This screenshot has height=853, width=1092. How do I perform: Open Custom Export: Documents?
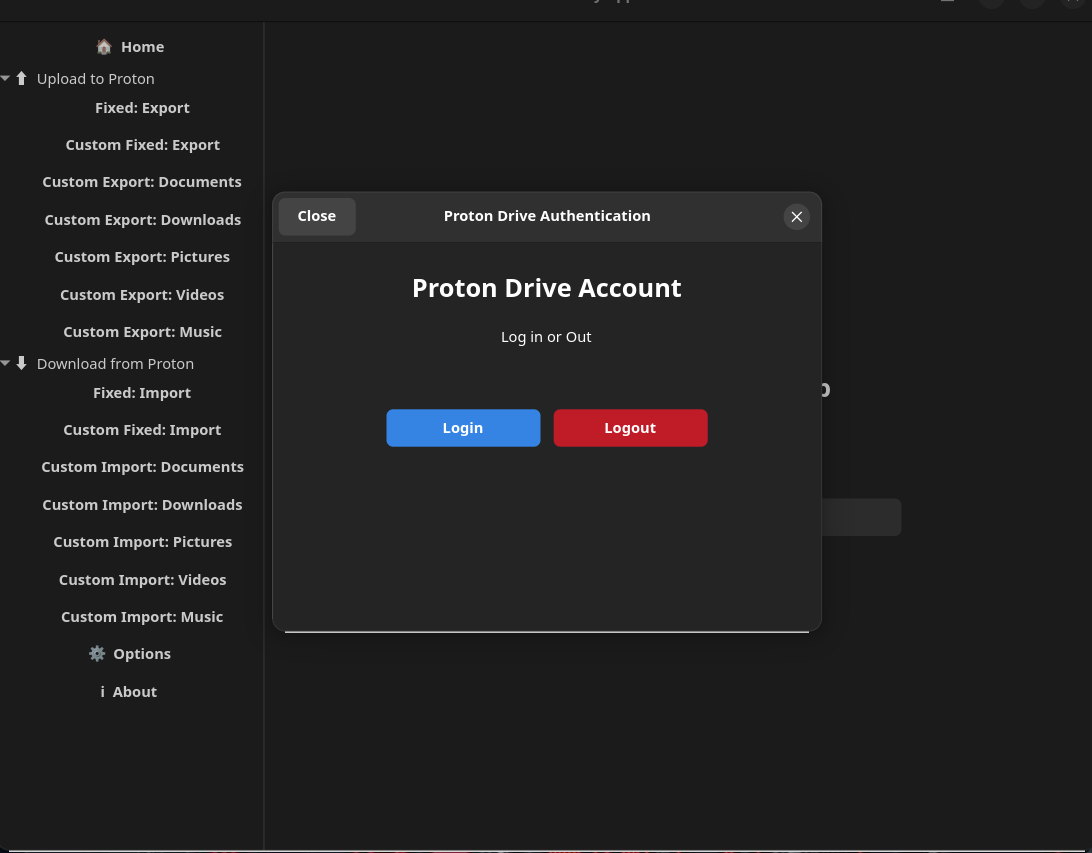tap(142, 182)
